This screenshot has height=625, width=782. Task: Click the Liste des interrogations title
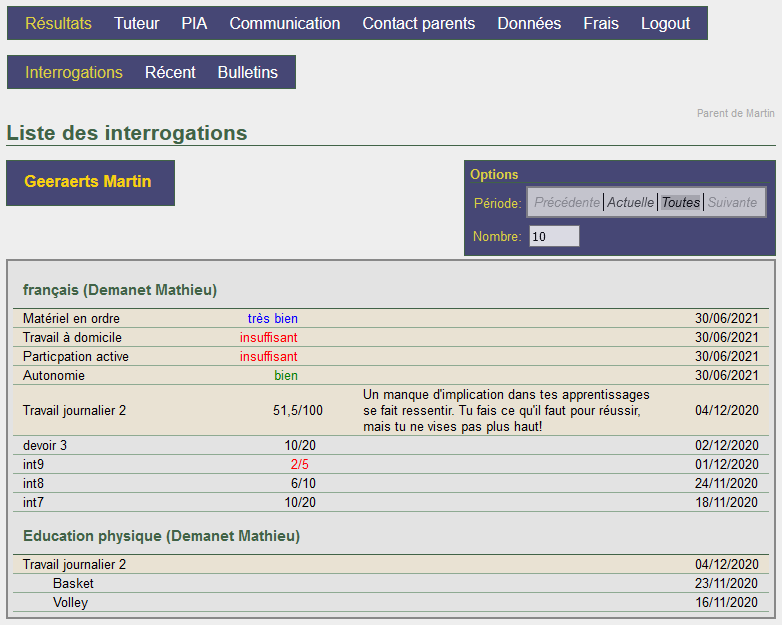click(127, 133)
